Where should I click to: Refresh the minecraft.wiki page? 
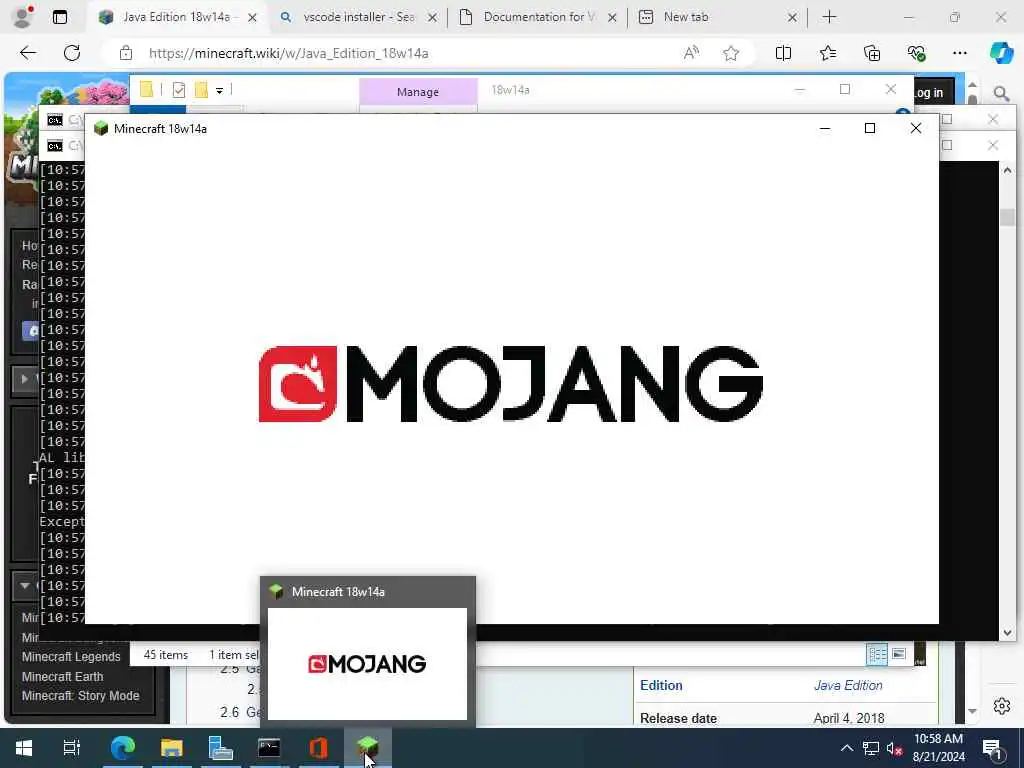click(72, 53)
